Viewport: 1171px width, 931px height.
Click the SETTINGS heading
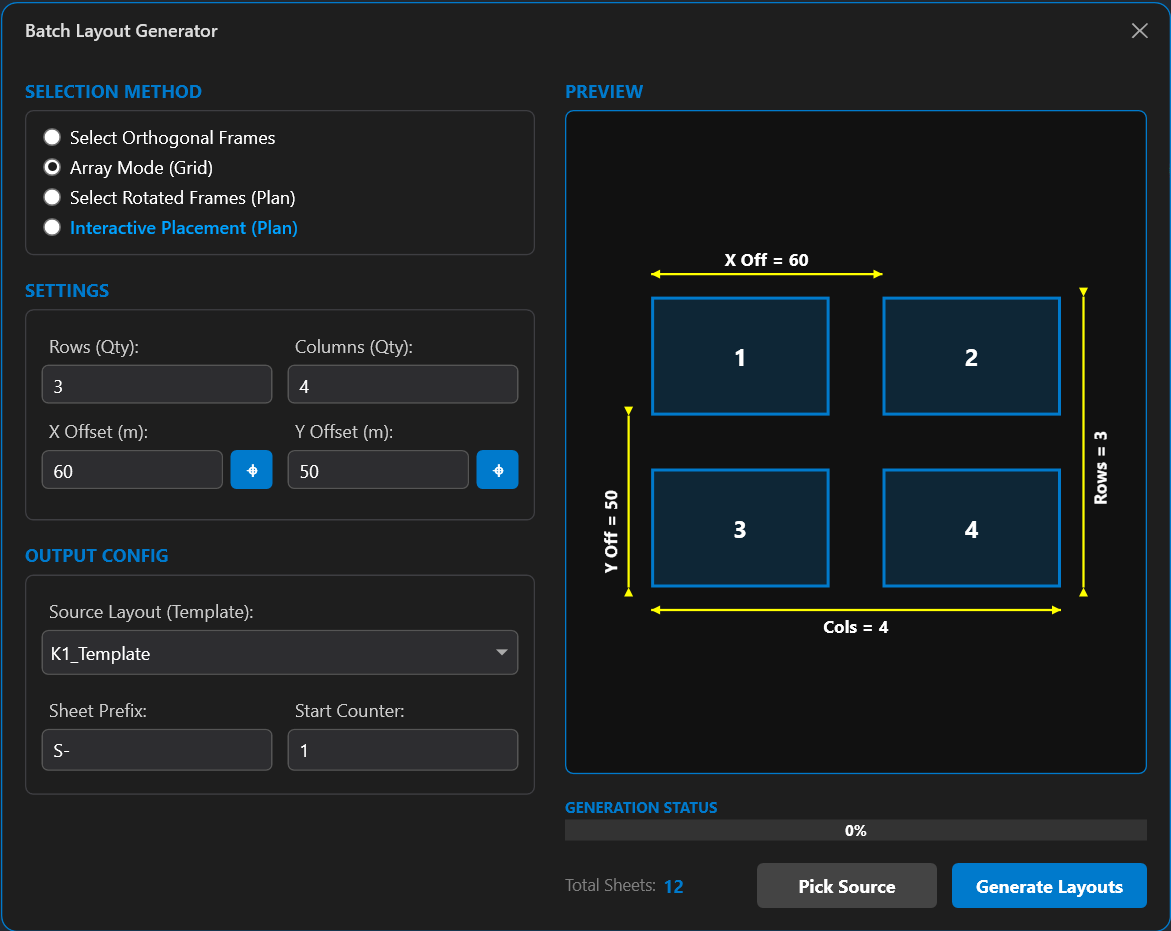[x=67, y=290]
